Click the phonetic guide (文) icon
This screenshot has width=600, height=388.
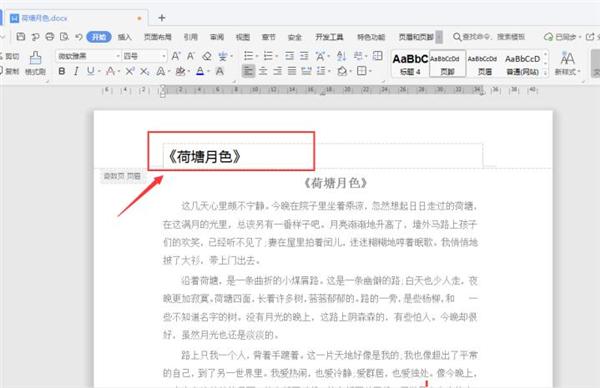pos(222,56)
